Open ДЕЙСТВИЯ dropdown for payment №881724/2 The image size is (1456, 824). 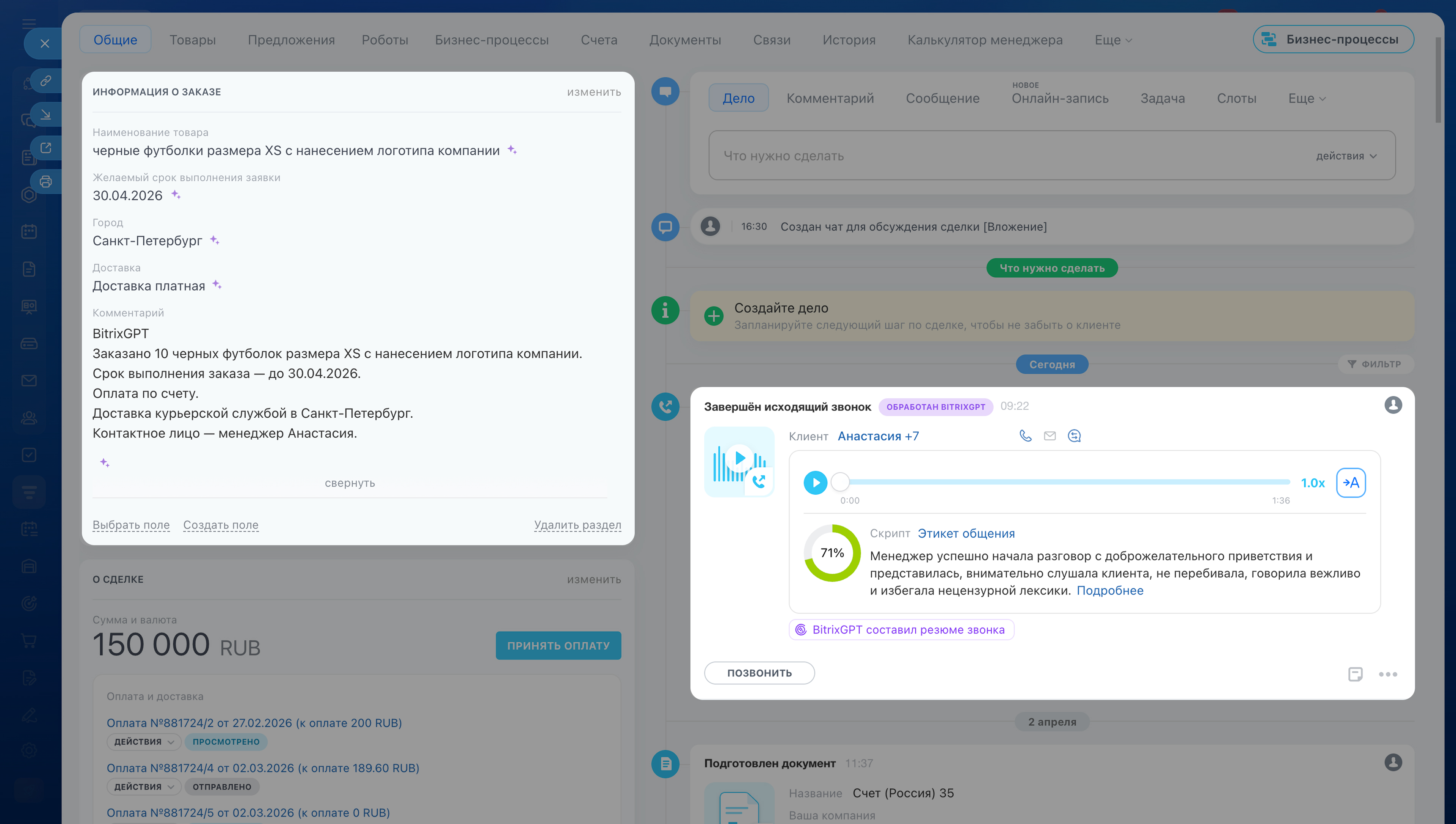144,741
